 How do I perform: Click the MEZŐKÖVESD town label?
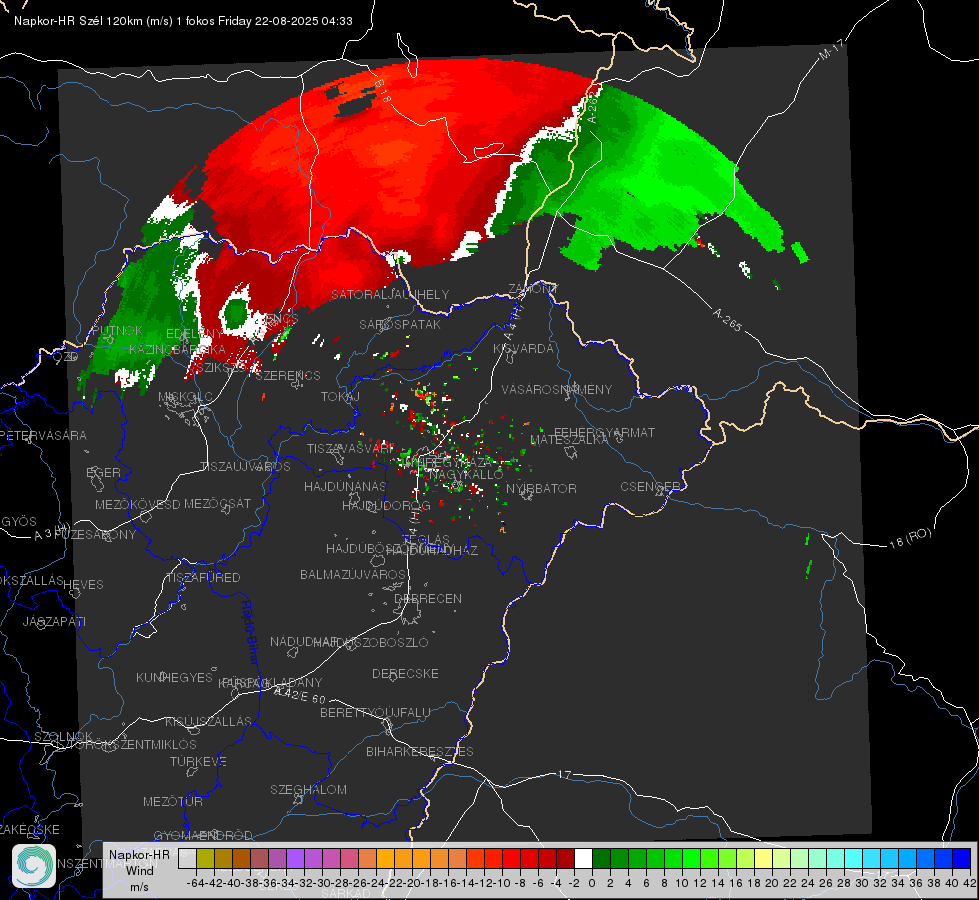[x=138, y=504]
